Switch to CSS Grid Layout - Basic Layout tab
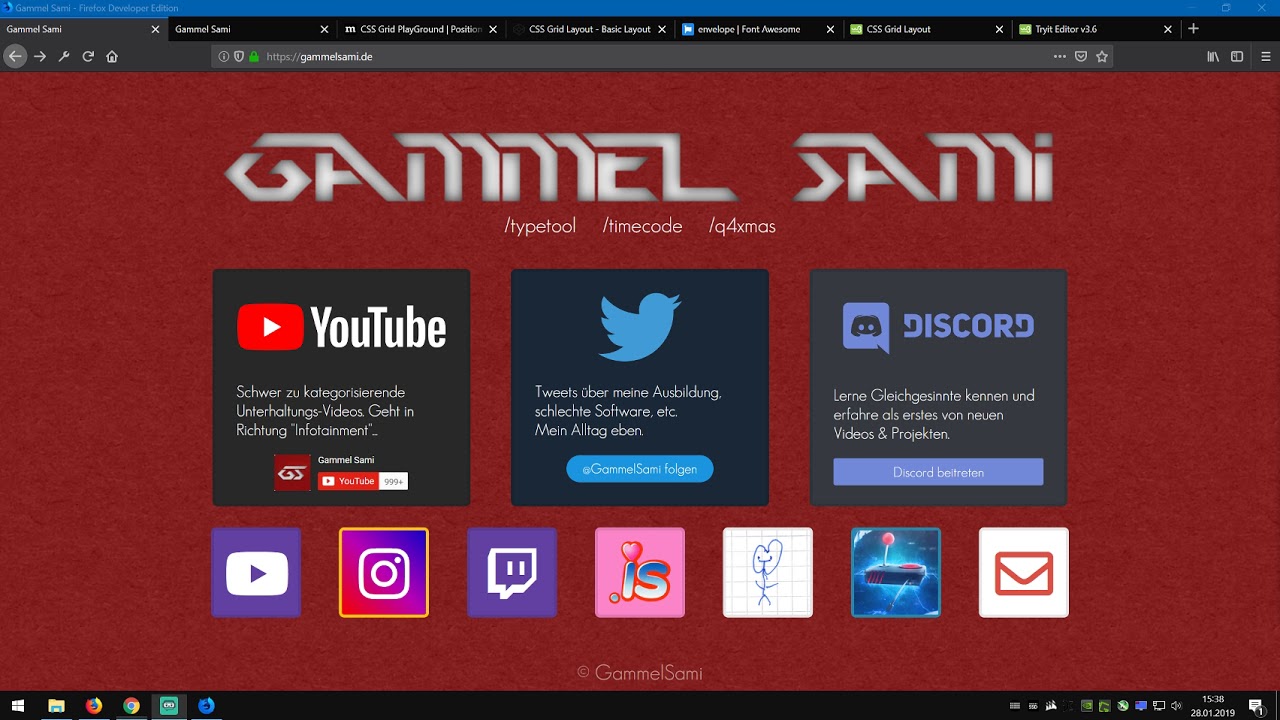 pyautogui.click(x=590, y=29)
